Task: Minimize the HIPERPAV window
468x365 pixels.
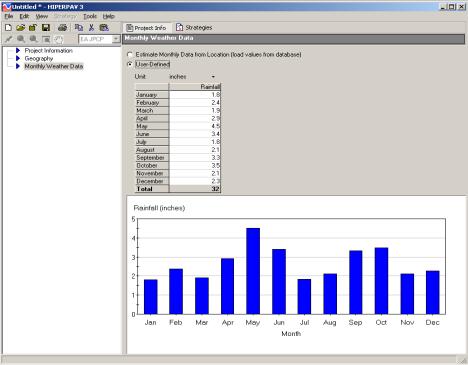Action: pyautogui.click(x=443, y=7)
